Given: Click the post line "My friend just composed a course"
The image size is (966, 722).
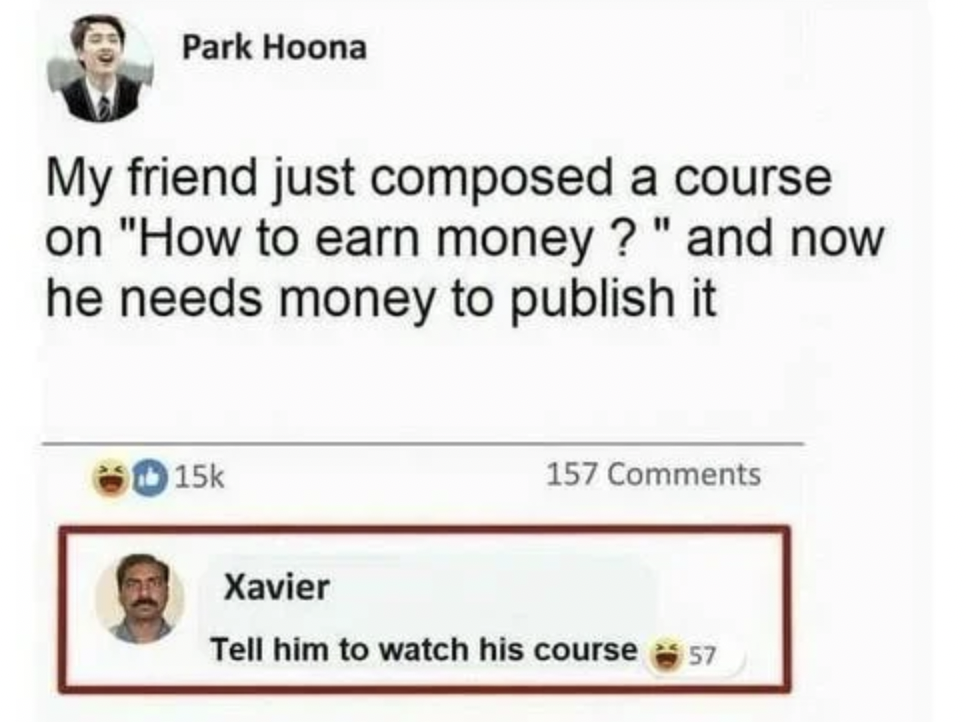Looking at the screenshot, I should pyautogui.click(x=439, y=179).
